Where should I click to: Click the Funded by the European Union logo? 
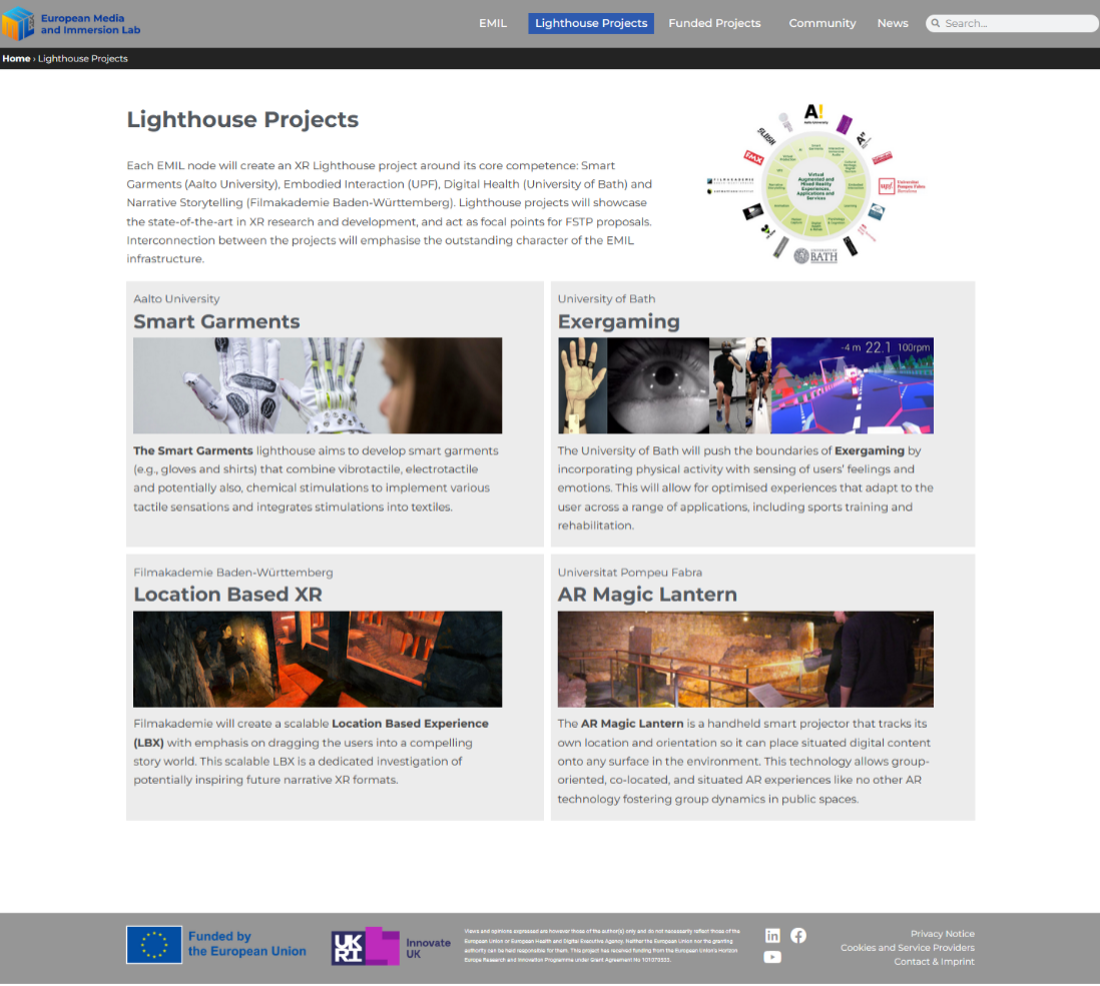216,944
